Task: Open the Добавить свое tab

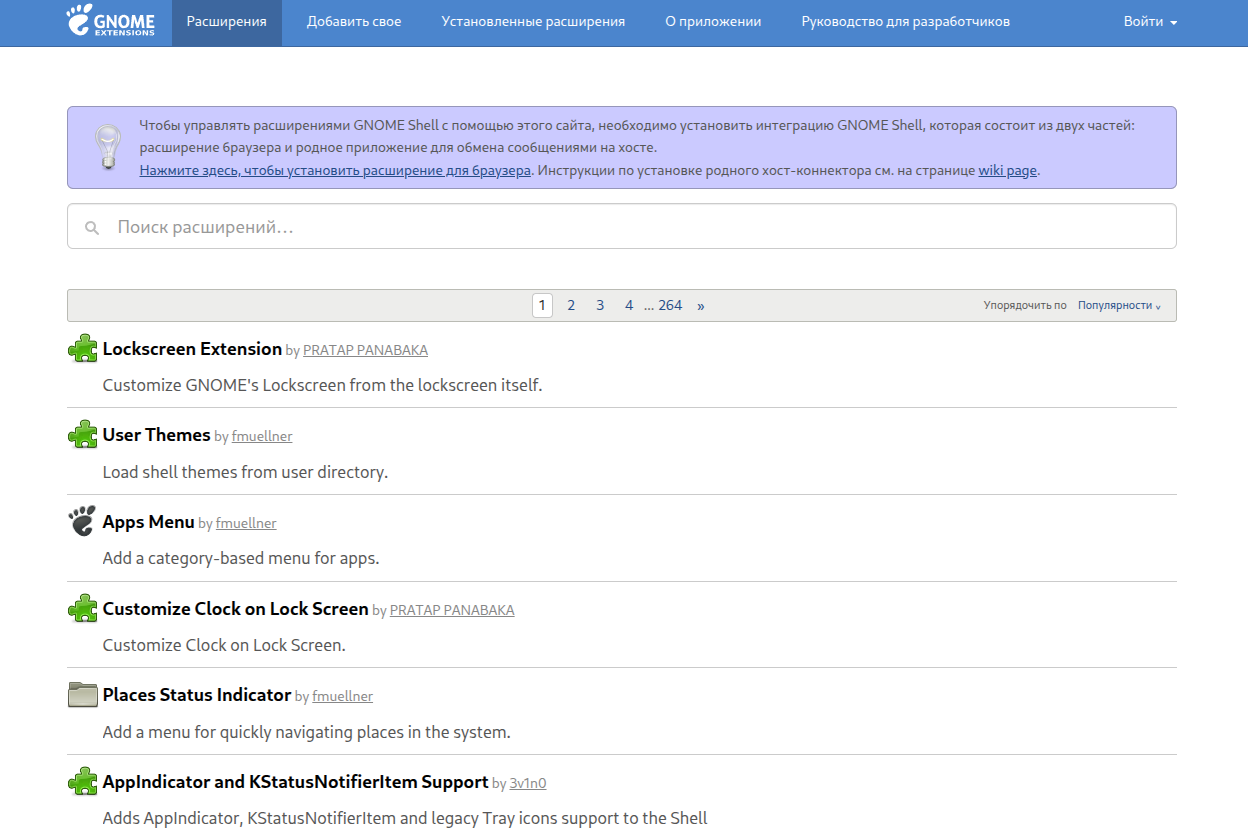Action: [354, 22]
